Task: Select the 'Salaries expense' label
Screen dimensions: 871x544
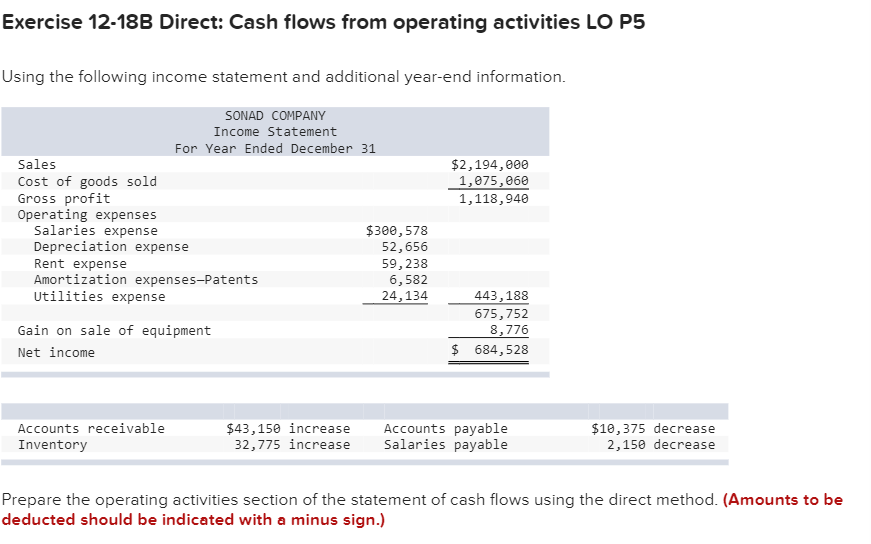Action: click(x=96, y=231)
